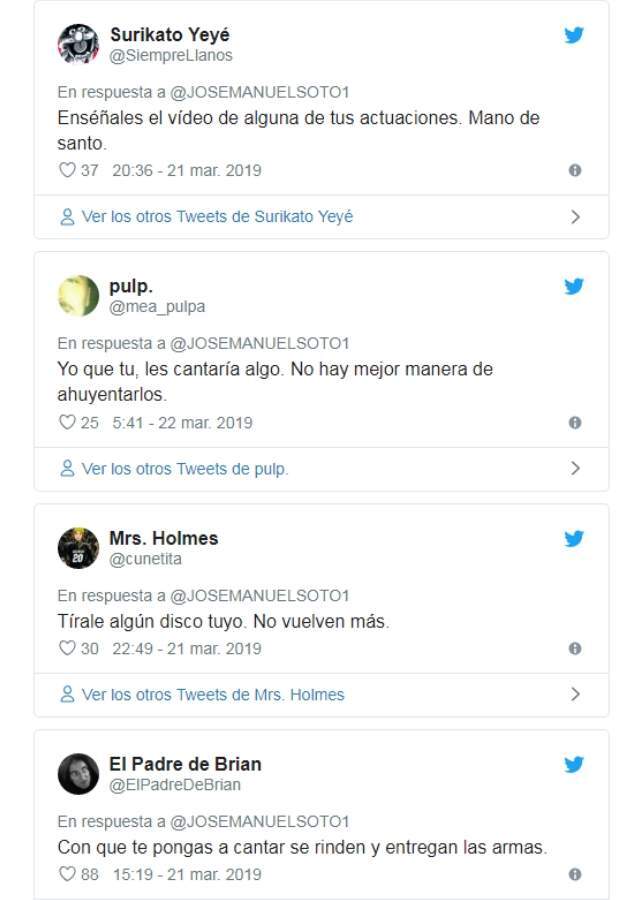640x900 pixels.
Task: Click the Twitter bird icon on pulp.'s tweet
Action: point(574,286)
